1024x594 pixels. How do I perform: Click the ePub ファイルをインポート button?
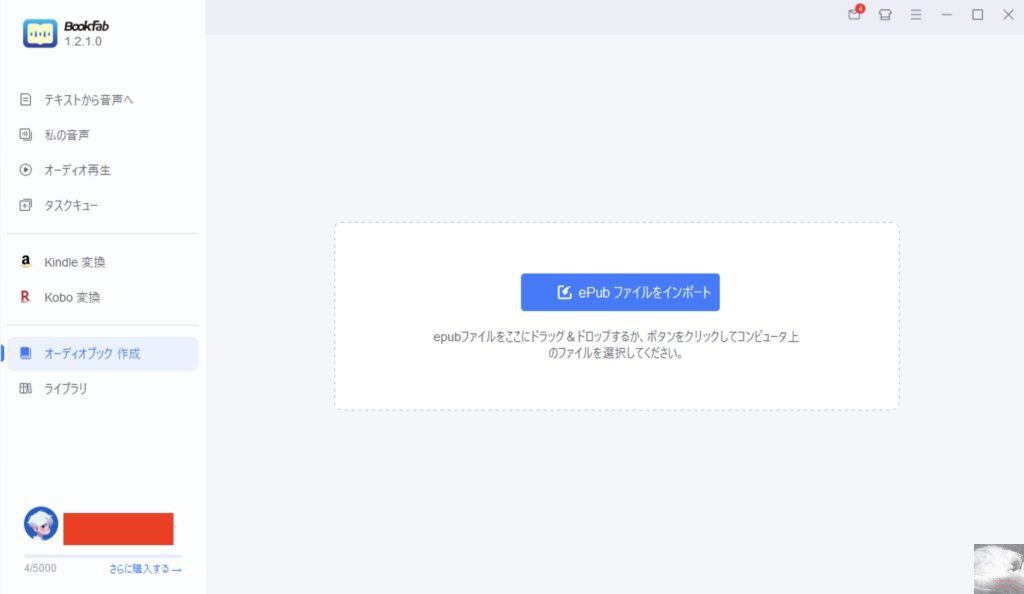coord(620,292)
